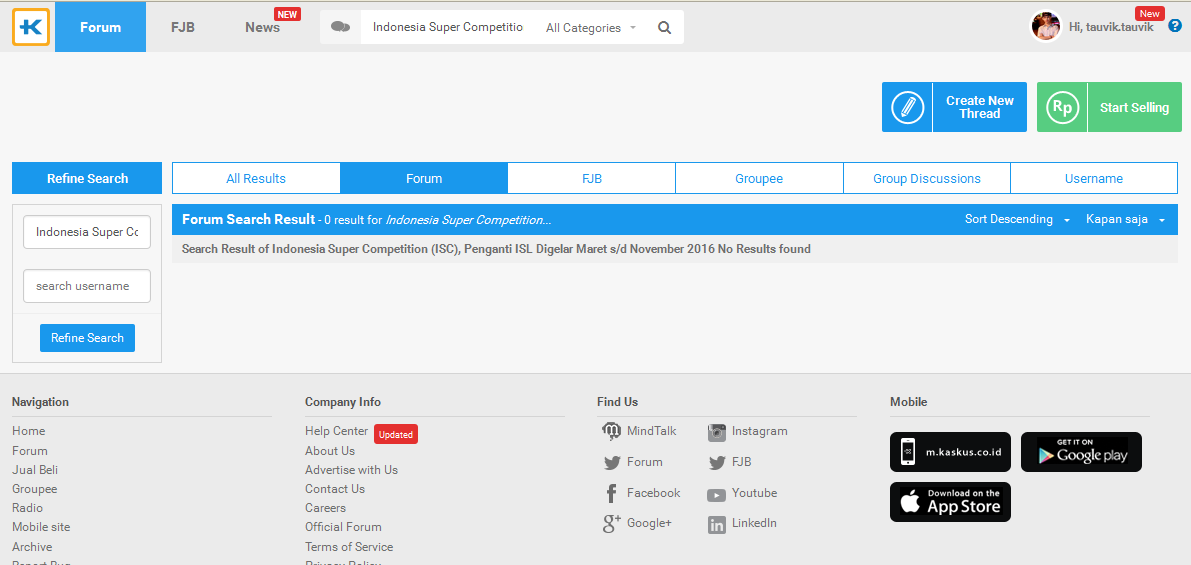
Task: Open the App Store download badge
Action: 950,502
